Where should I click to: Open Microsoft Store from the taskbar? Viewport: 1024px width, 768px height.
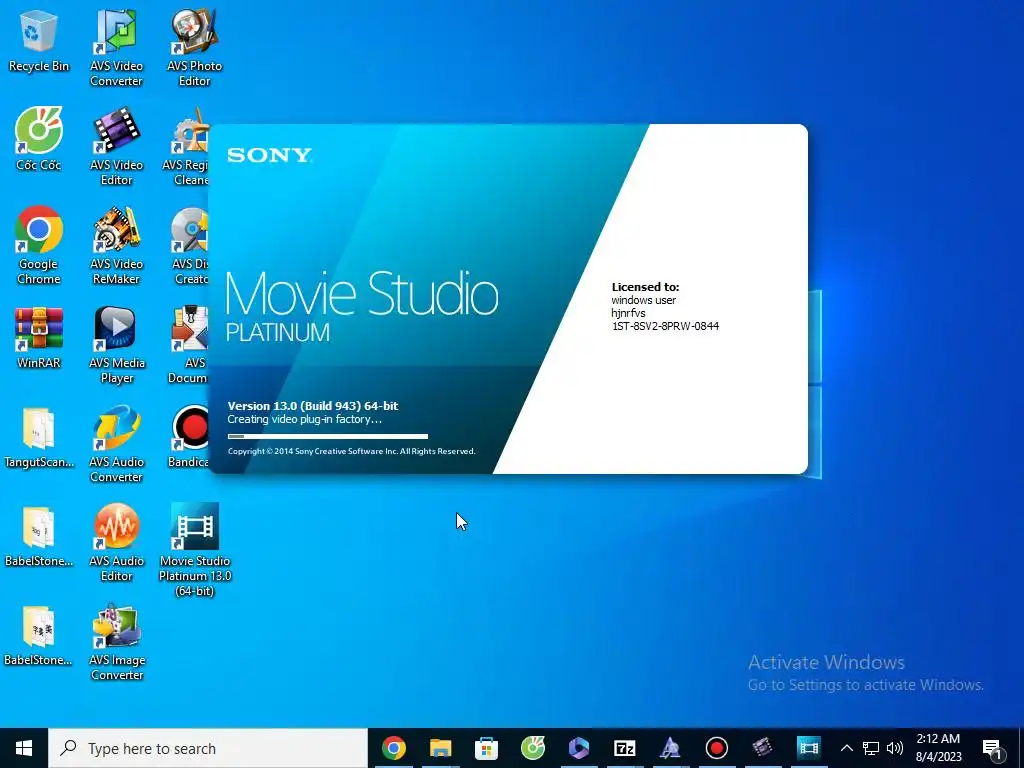(x=486, y=748)
